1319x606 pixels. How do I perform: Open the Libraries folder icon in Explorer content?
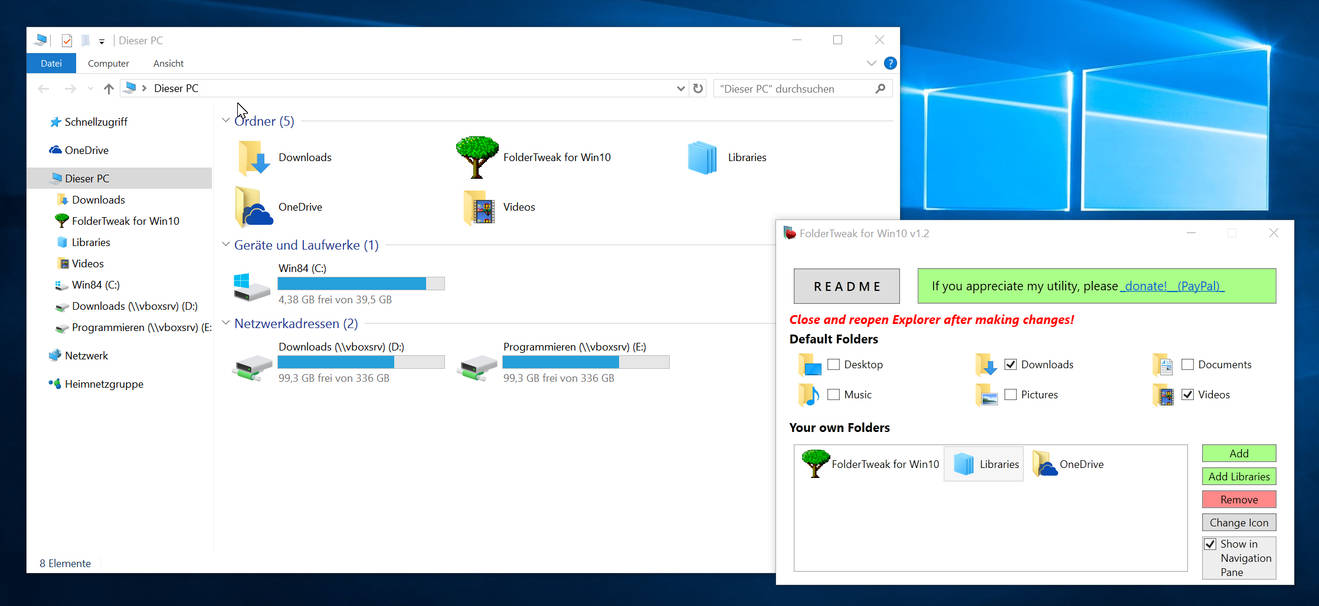703,158
